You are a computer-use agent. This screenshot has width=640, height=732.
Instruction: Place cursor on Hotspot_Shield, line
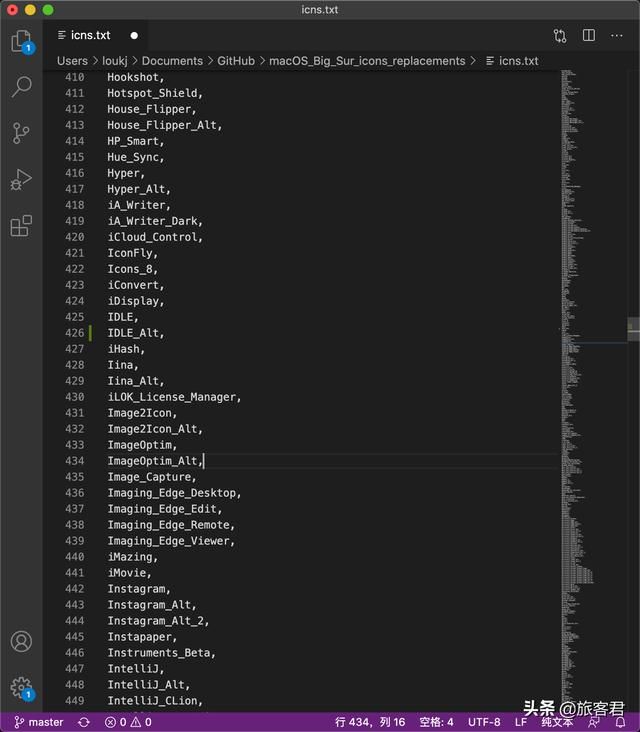click(155, 93)
